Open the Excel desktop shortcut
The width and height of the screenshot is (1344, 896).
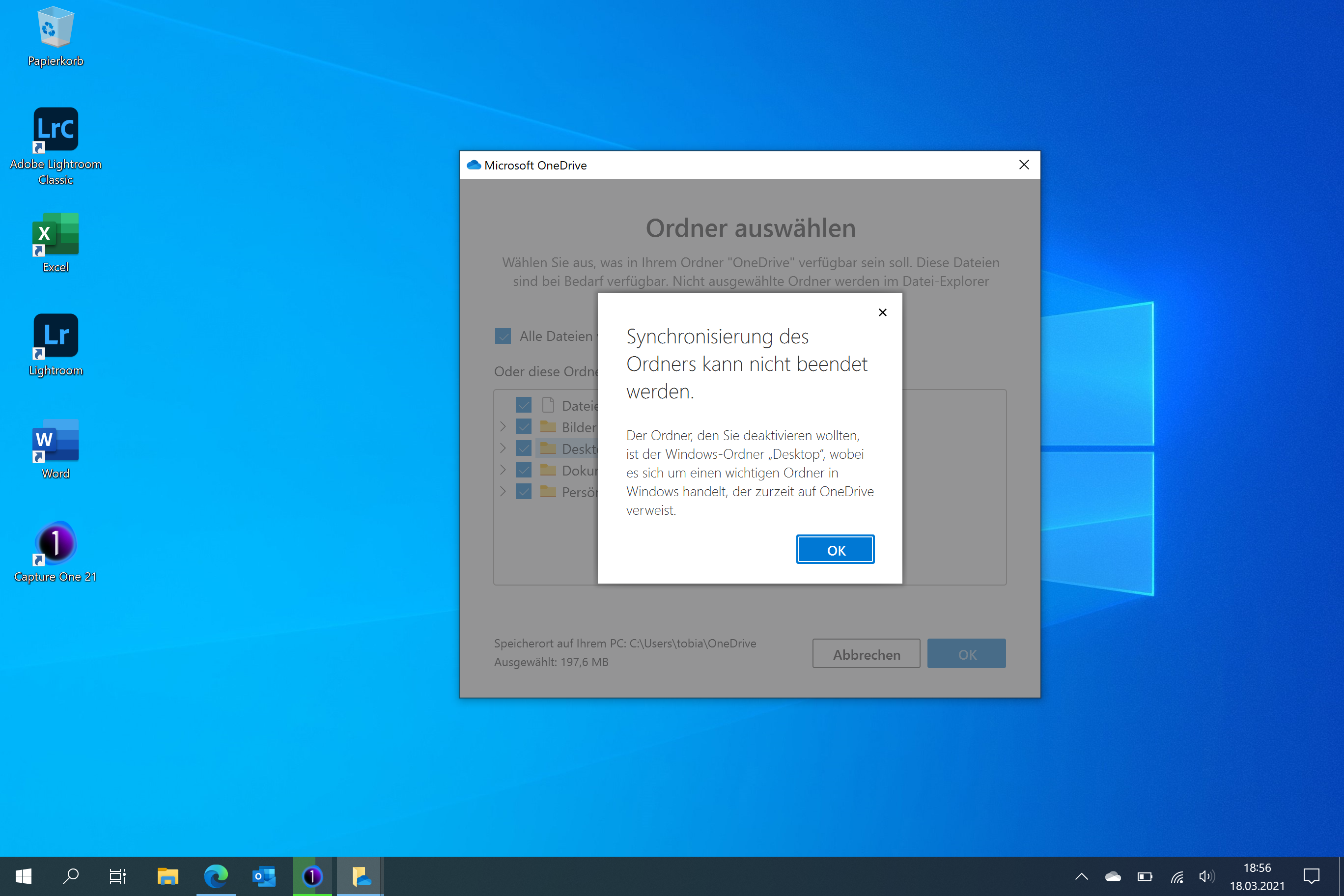point(56,233)
